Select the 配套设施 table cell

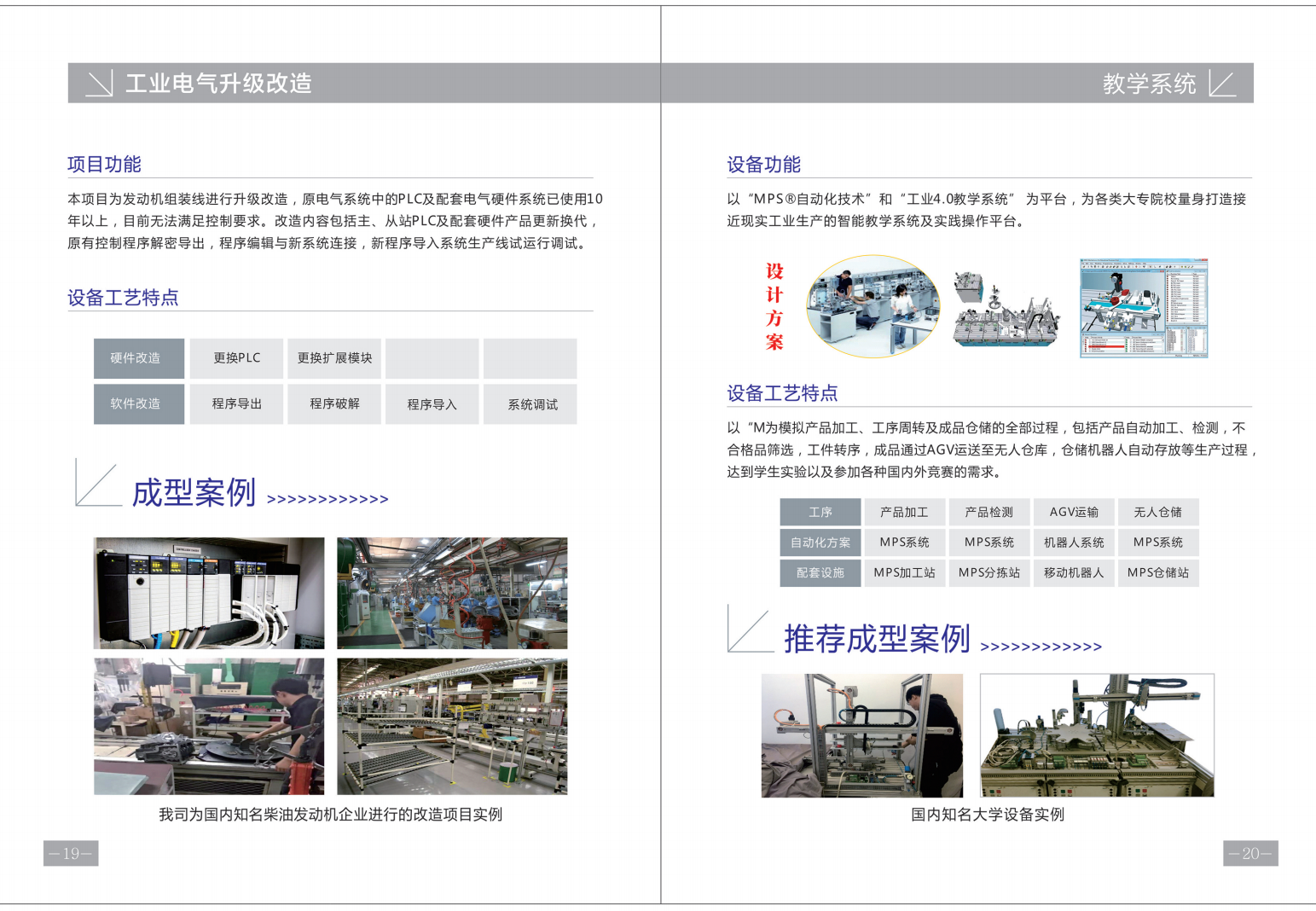pos(820,573)
